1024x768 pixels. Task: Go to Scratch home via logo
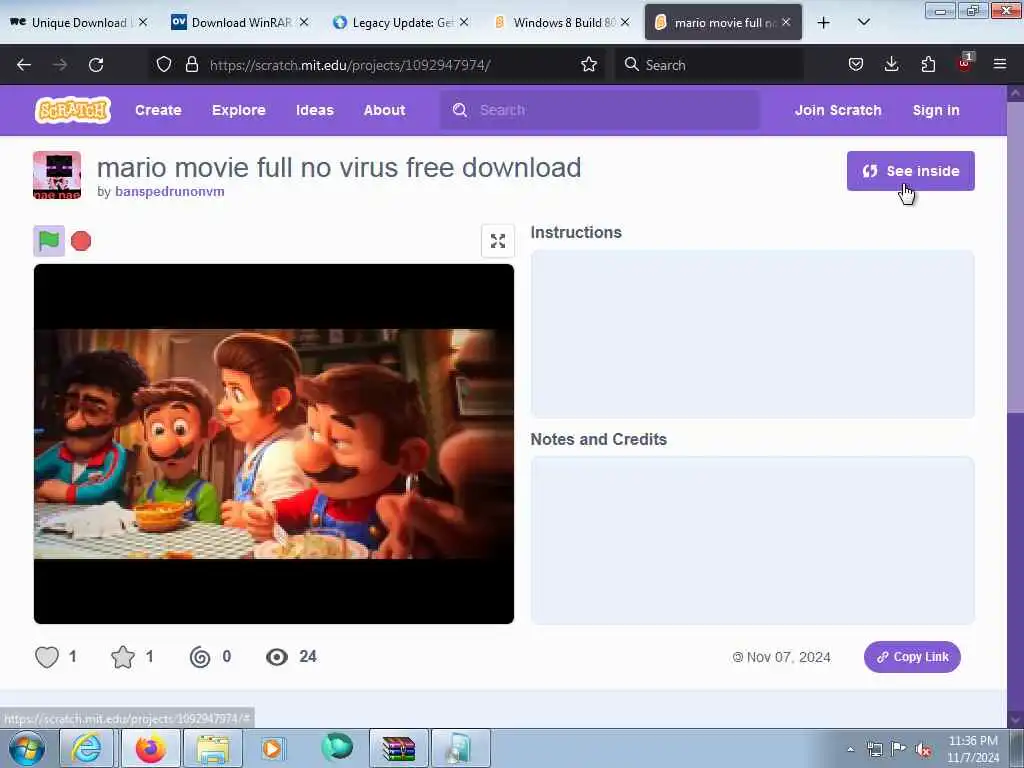[x=72, y=110]
